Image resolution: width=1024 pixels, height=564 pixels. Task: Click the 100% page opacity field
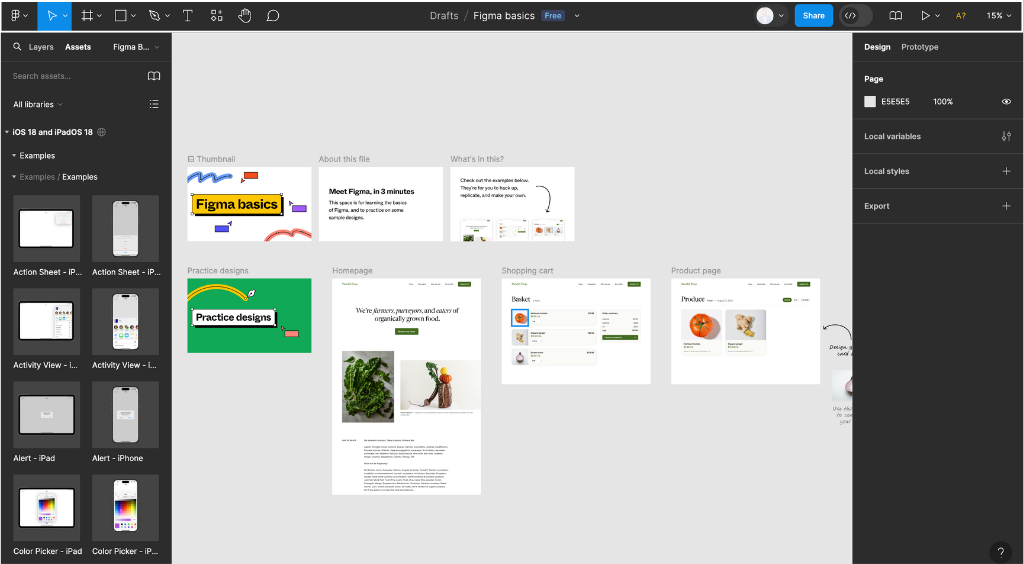(x=943, y=102)
